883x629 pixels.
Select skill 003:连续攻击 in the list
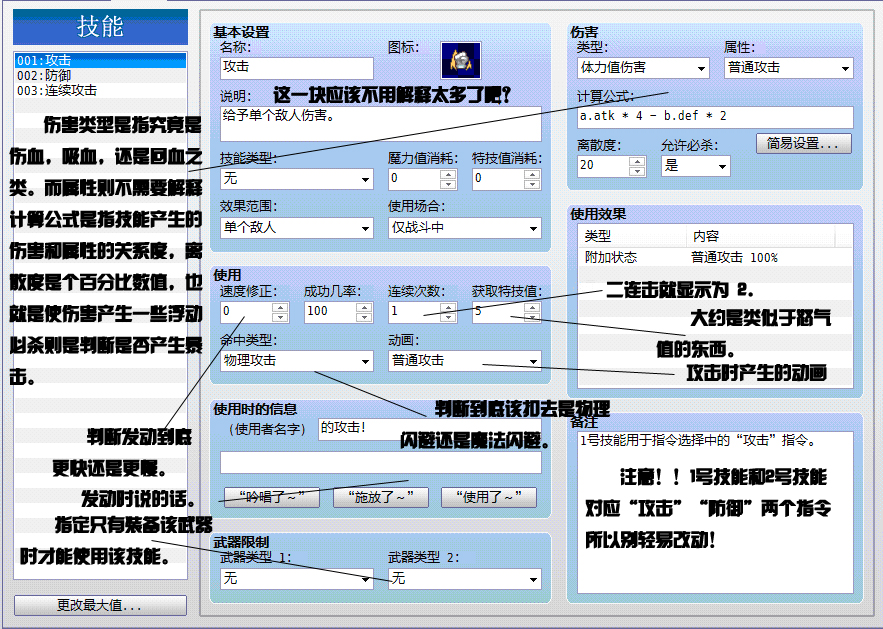[101, 90]
